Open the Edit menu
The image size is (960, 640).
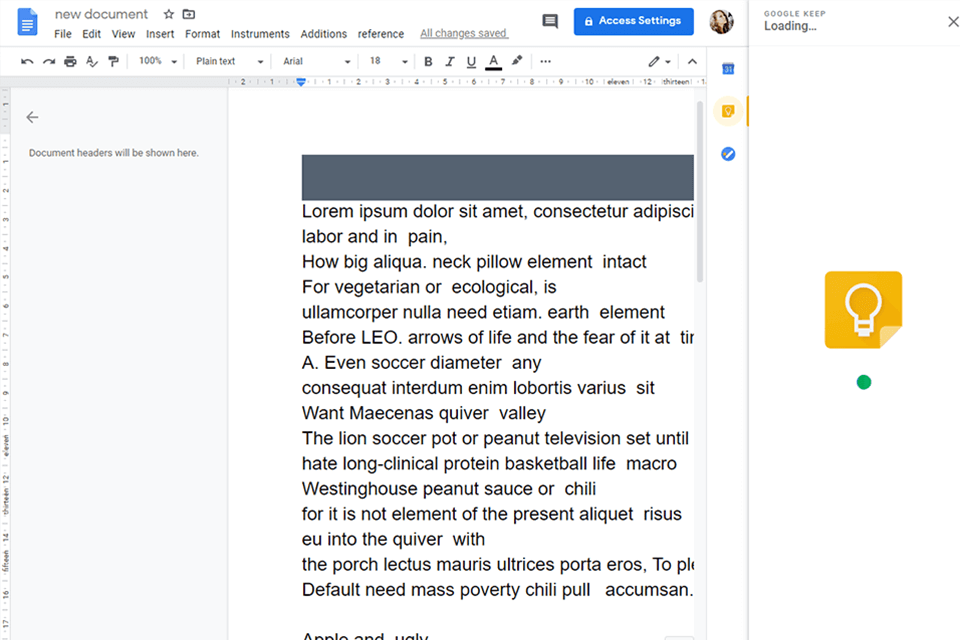91,34
